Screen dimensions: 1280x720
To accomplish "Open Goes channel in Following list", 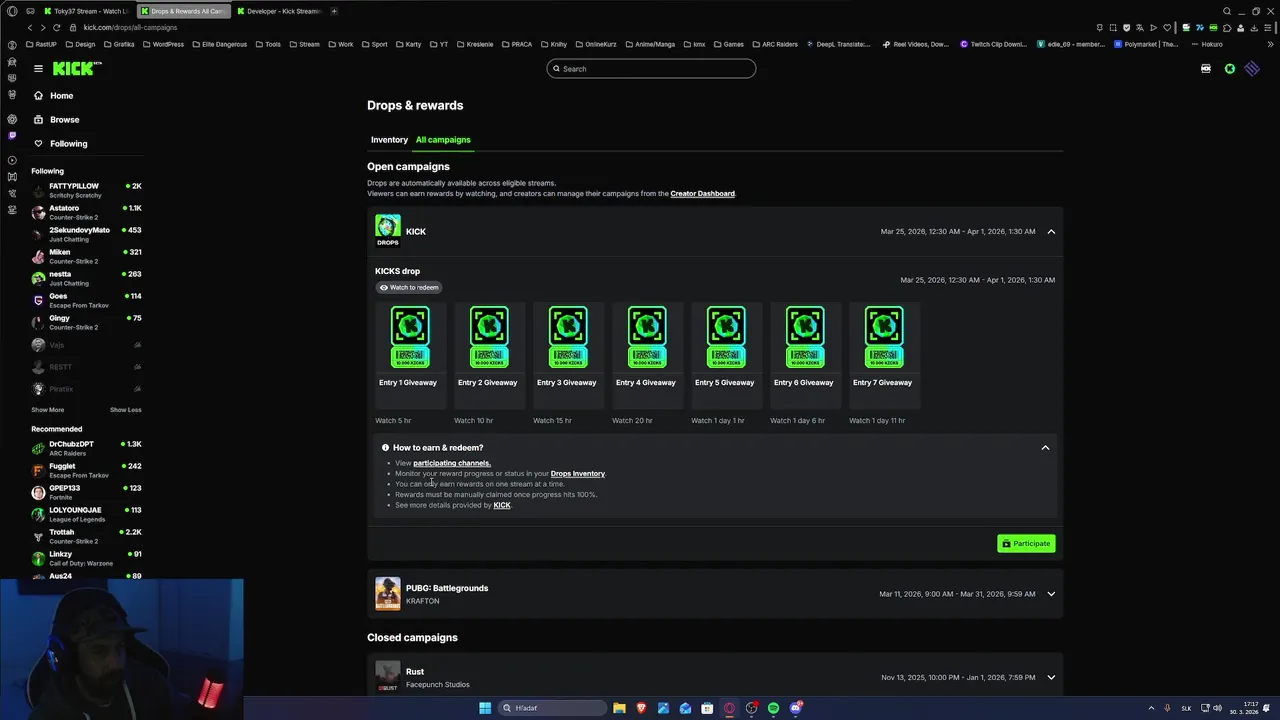I will point(86,300).
